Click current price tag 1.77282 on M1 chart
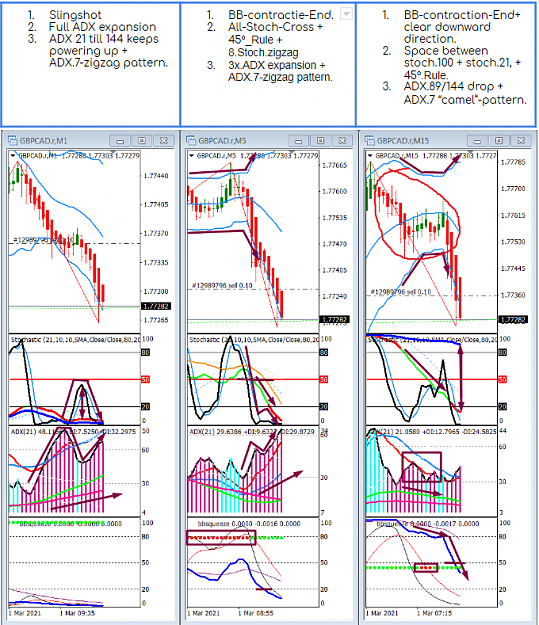This screenshot has height=625, width=539. (156, 306)
